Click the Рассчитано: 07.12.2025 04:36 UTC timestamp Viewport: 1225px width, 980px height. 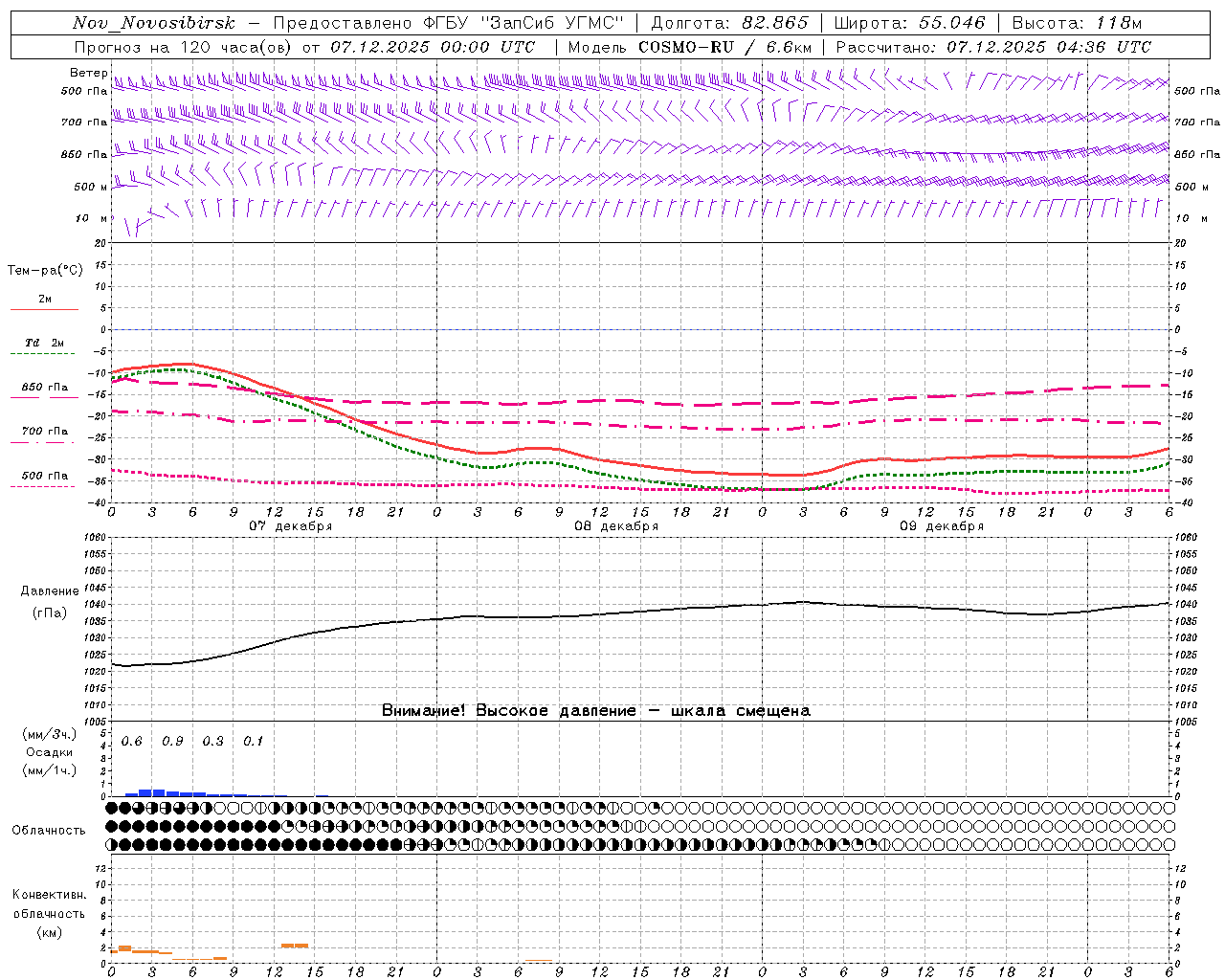[993, 47]
